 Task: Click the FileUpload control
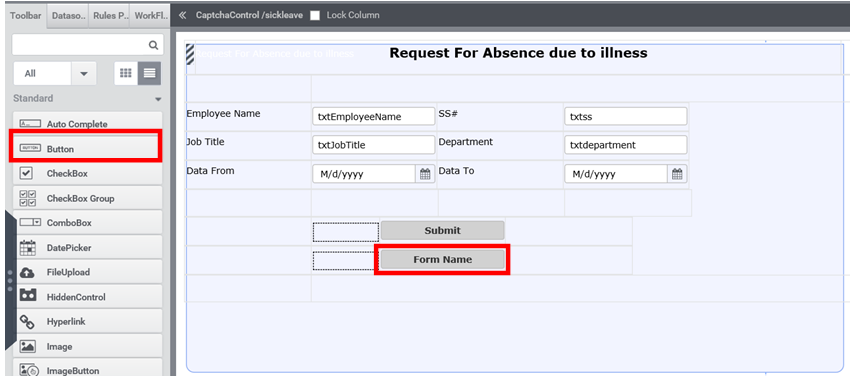pyautogui.click(x=87, y=272)
